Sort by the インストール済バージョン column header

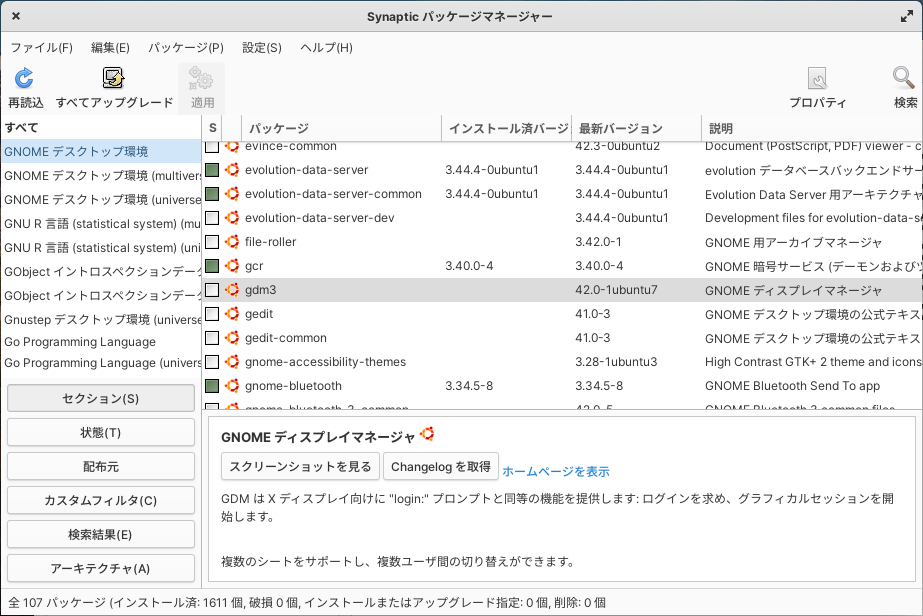[x=507, y=128]
